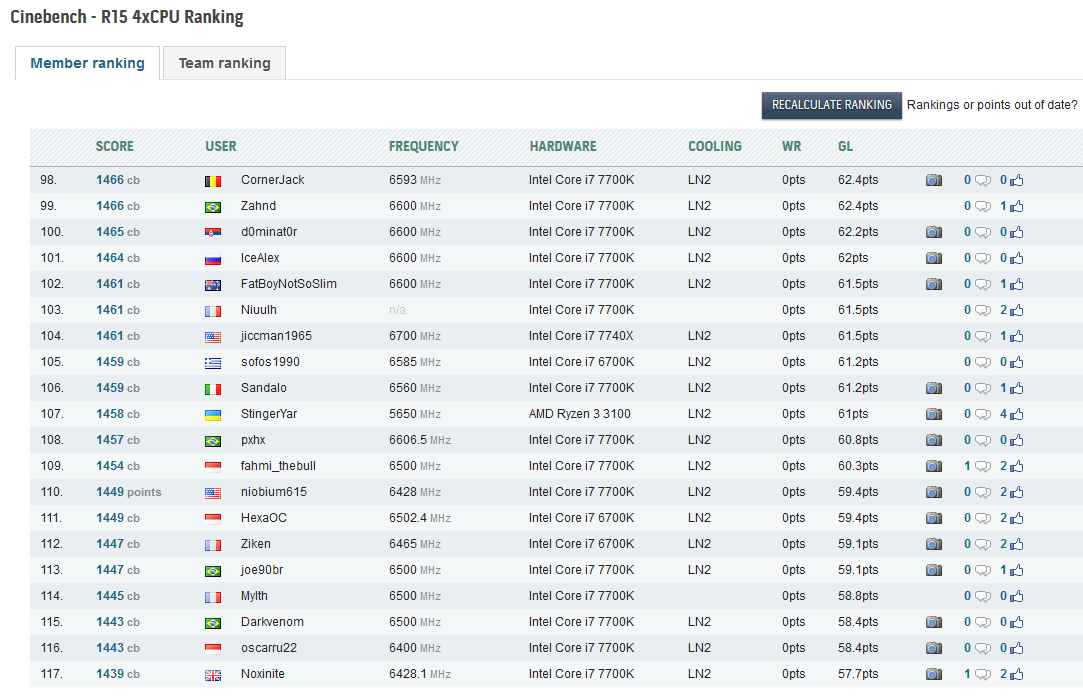This screenshot has height=697, width=1083.
Task: Click thumbs-up icon on Zahnd's row
Action: (x=1016, y=207)
